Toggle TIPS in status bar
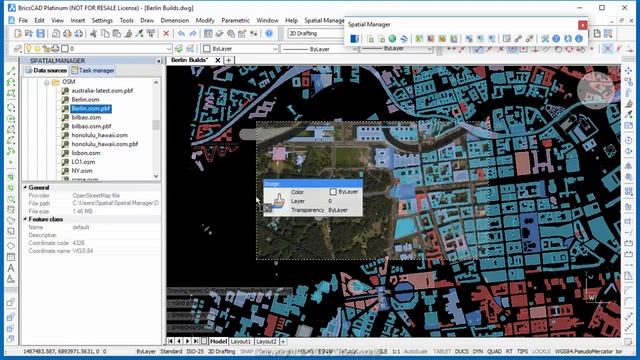This screenshot has width=640, height=360. point(522,351)
